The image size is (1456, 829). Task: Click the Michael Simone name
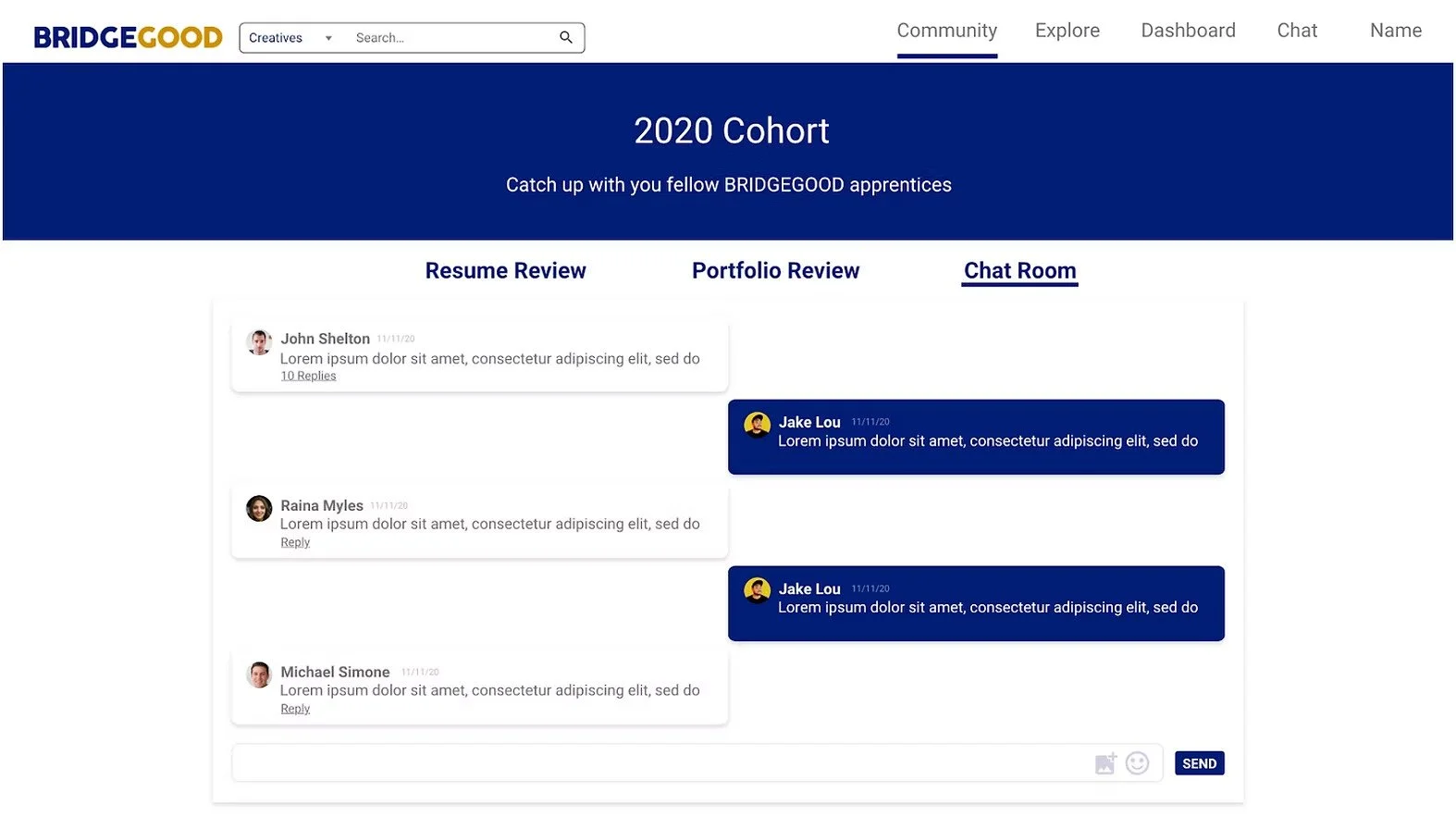335,672
